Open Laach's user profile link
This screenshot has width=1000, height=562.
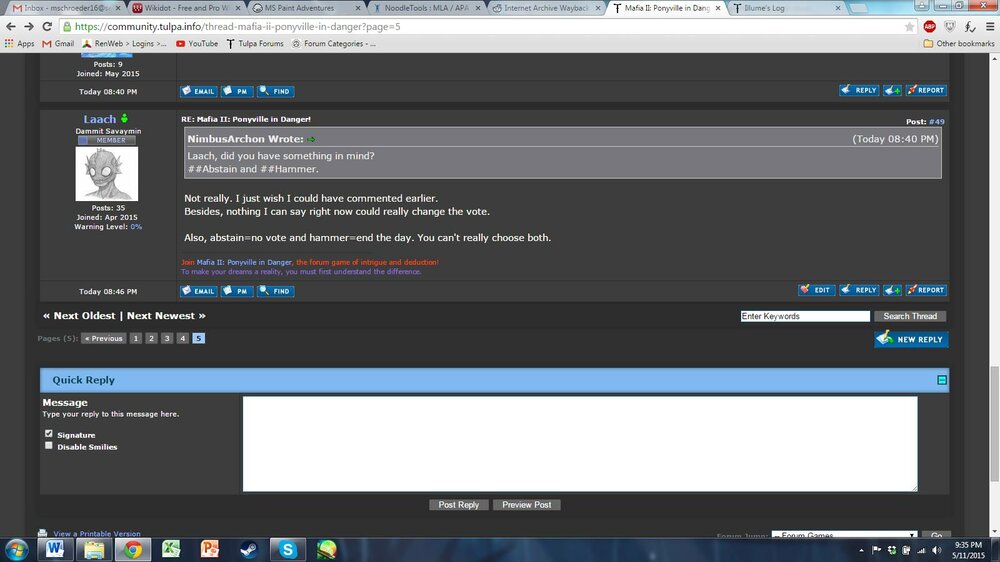click(99, 119)
